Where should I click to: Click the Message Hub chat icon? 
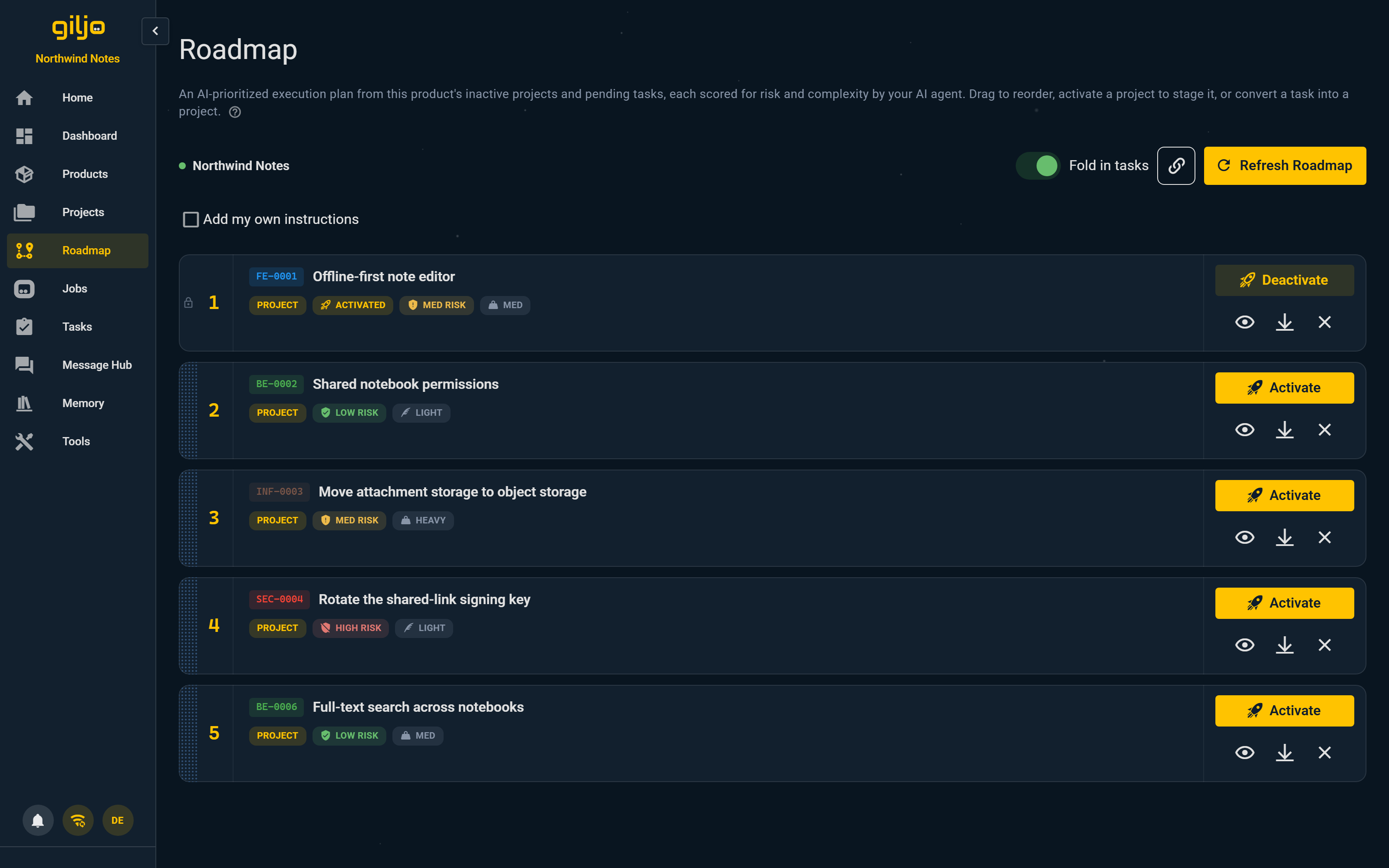click(x=24, y=365)
